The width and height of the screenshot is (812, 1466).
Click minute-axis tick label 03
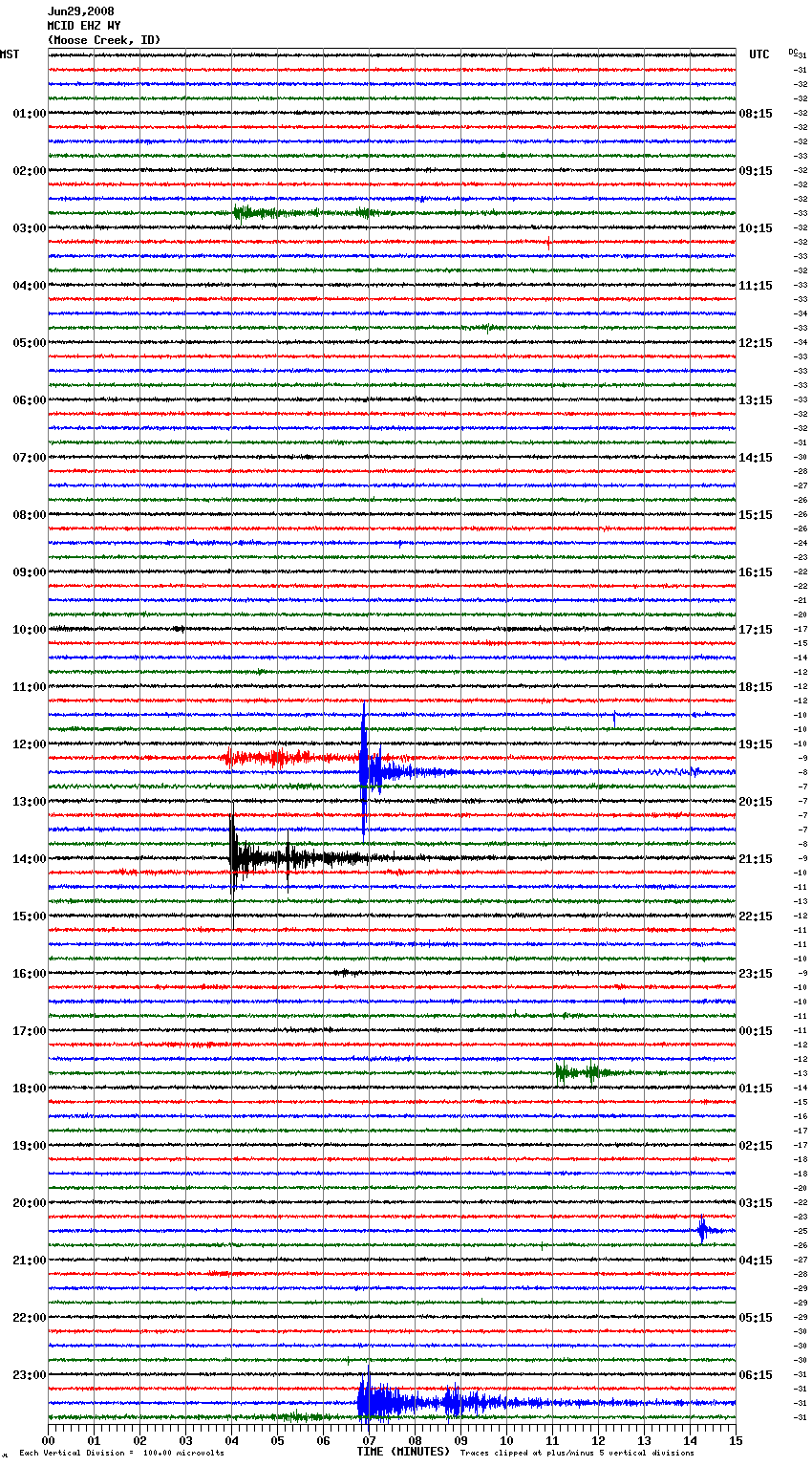point(185,1440)
